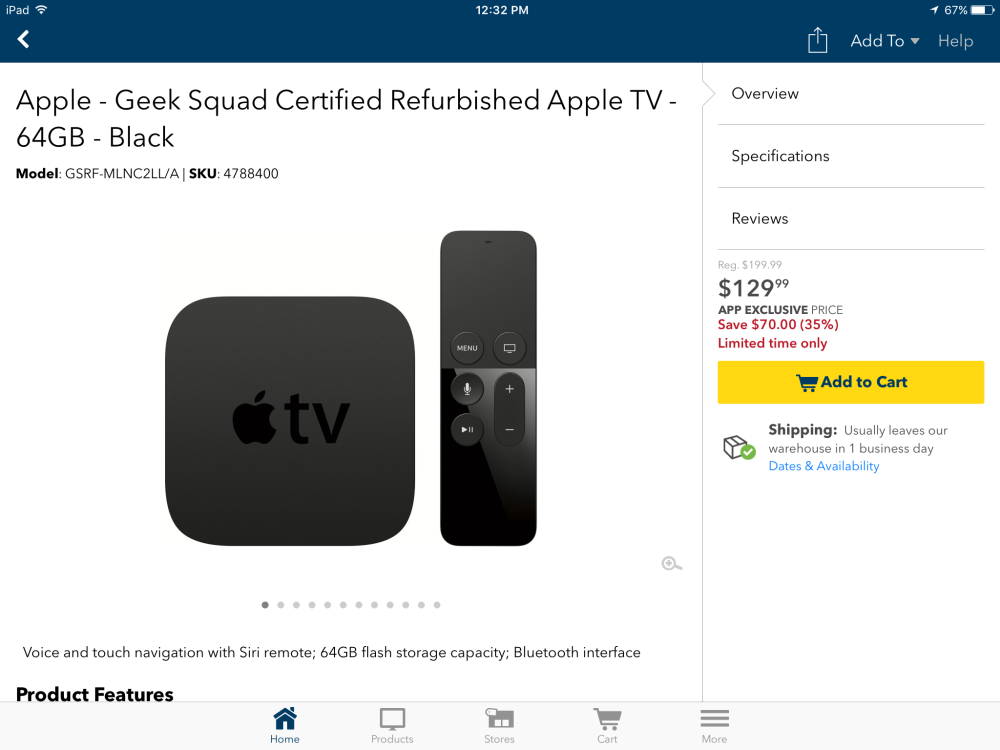Tap the shipping box status icon
Image resolution: width=1000 pixels, height=750 pixels.
739,447
